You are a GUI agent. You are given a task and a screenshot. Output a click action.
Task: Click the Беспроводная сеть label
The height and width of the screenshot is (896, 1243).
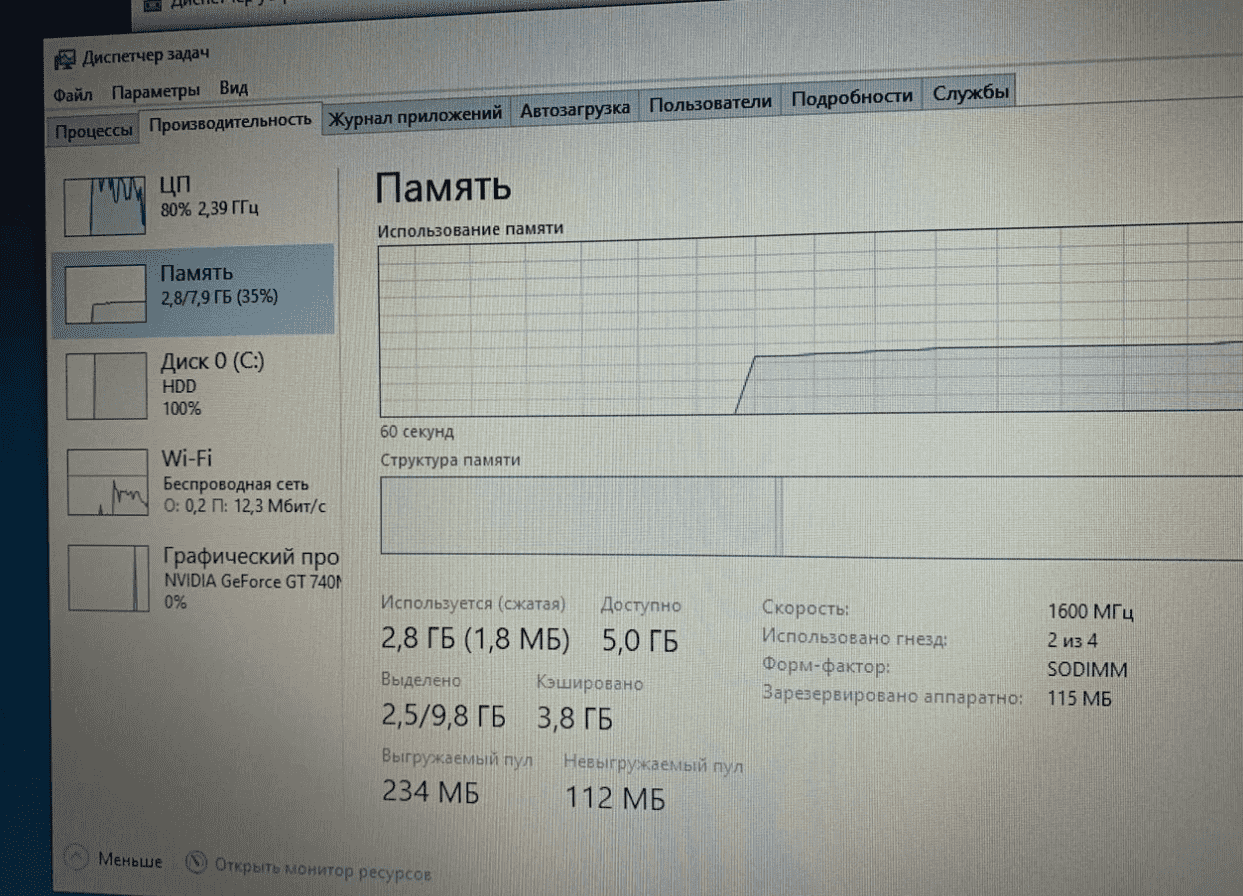tap(236, 484)
